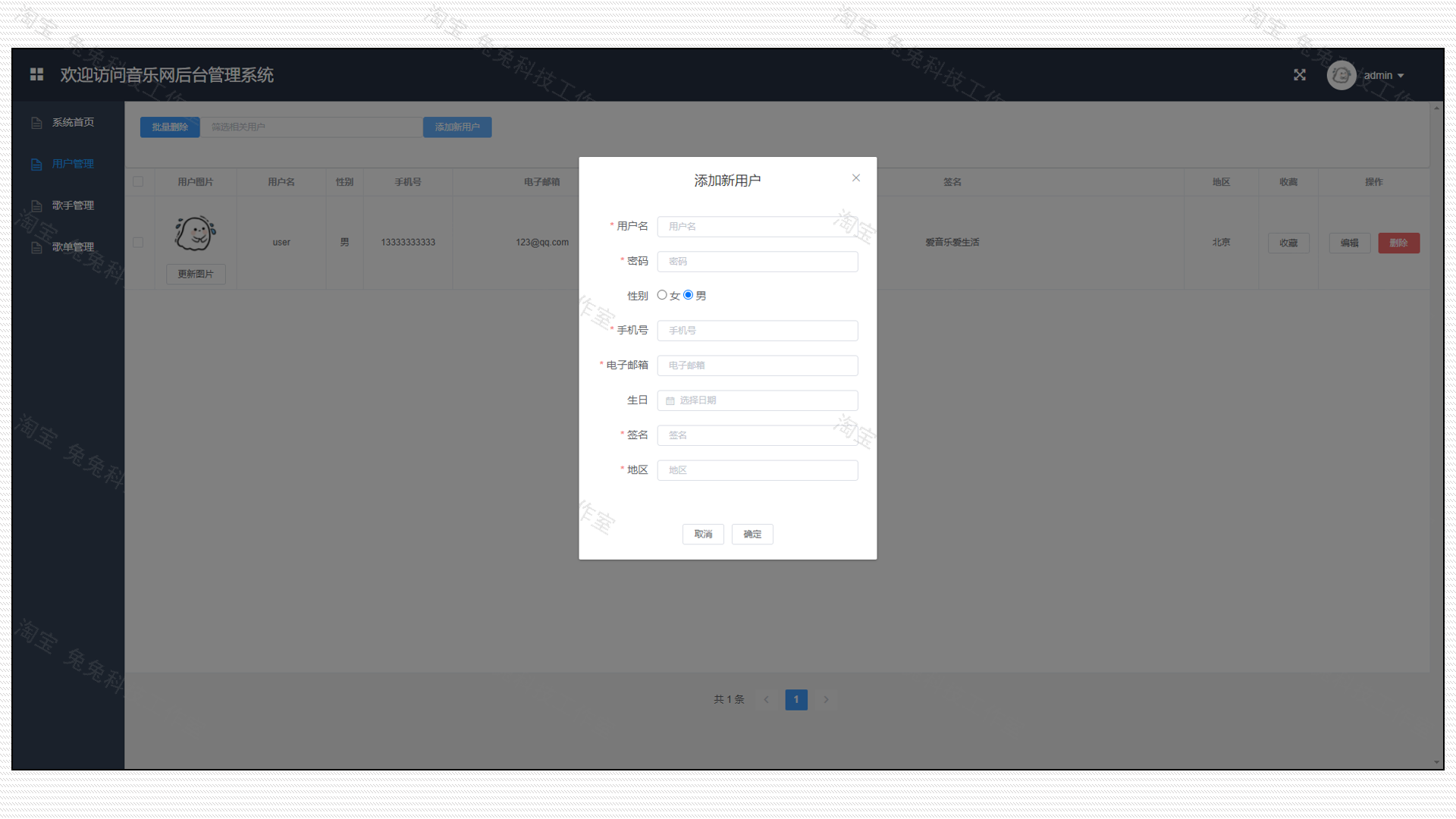Click the 歌单管理 sidebar document icon
The width and height of the screenshot is (1456, 819).
coord(36,246)
